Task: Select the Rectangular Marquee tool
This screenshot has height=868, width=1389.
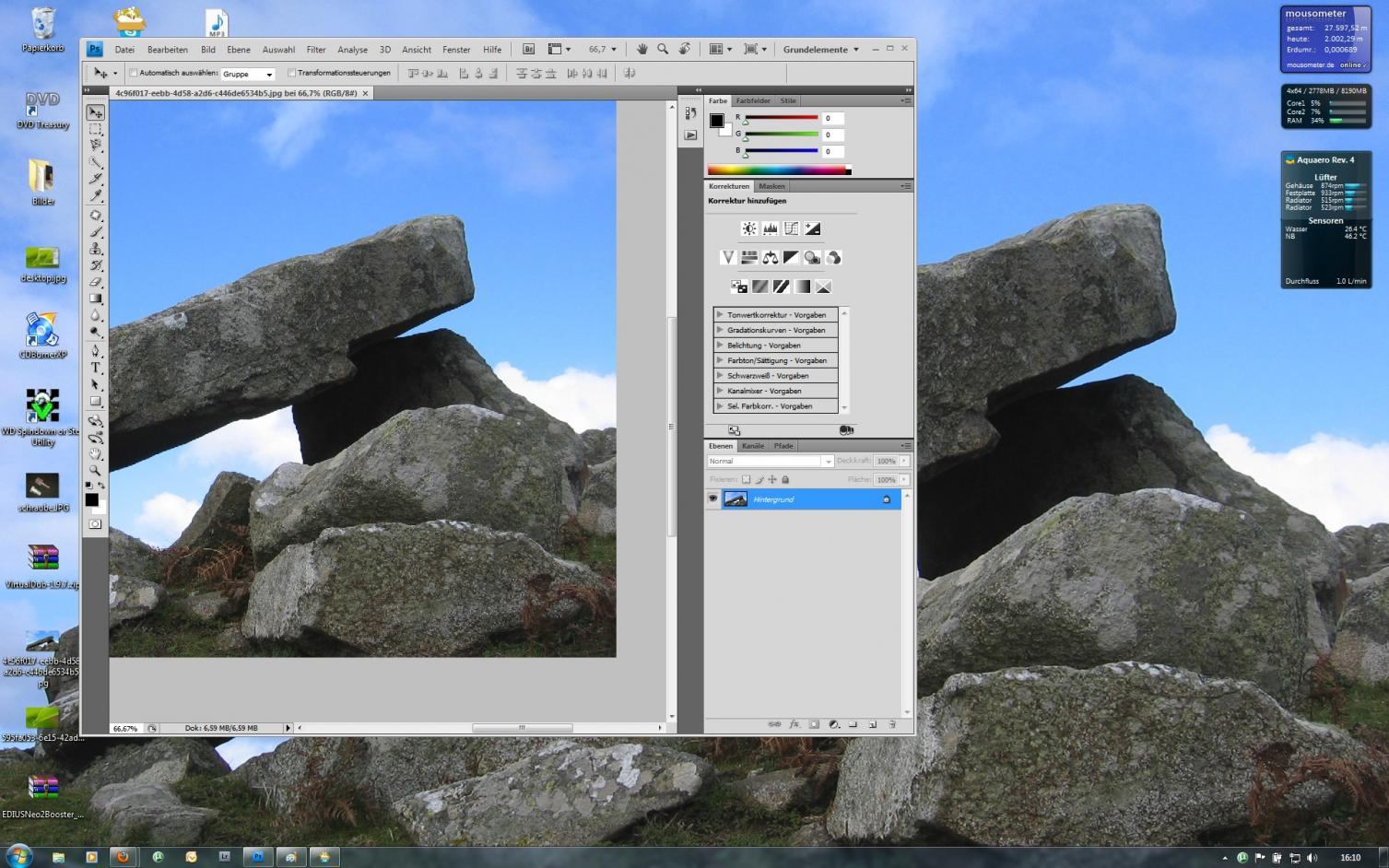Action: click(x=96, y=129)
